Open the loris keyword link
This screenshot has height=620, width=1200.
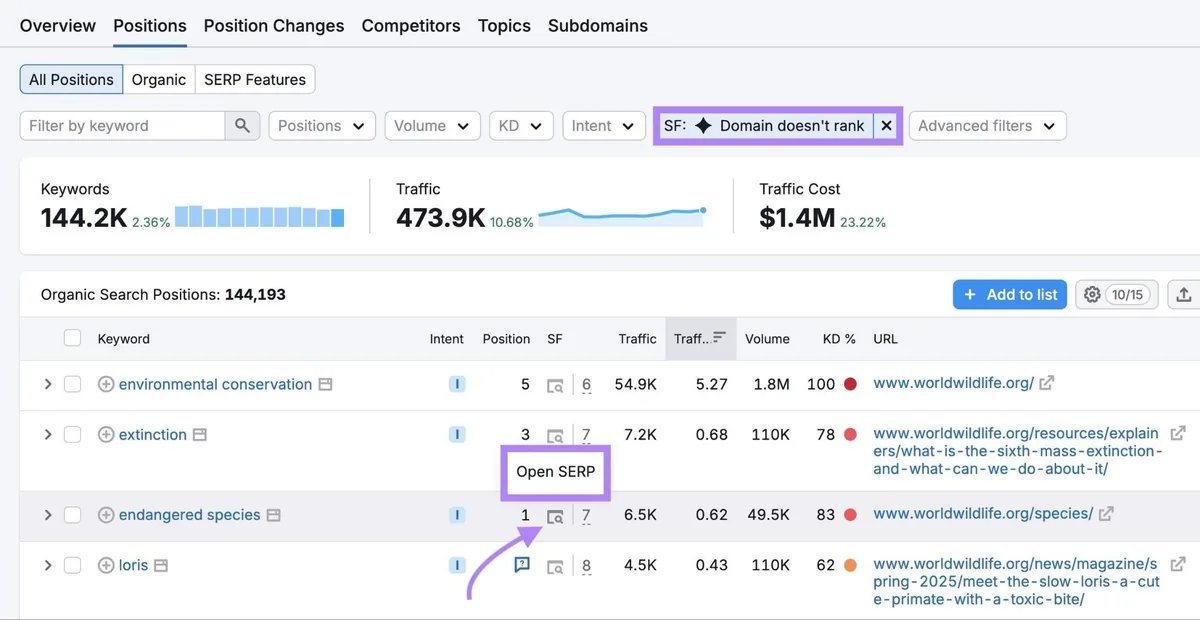coord(133,565)
